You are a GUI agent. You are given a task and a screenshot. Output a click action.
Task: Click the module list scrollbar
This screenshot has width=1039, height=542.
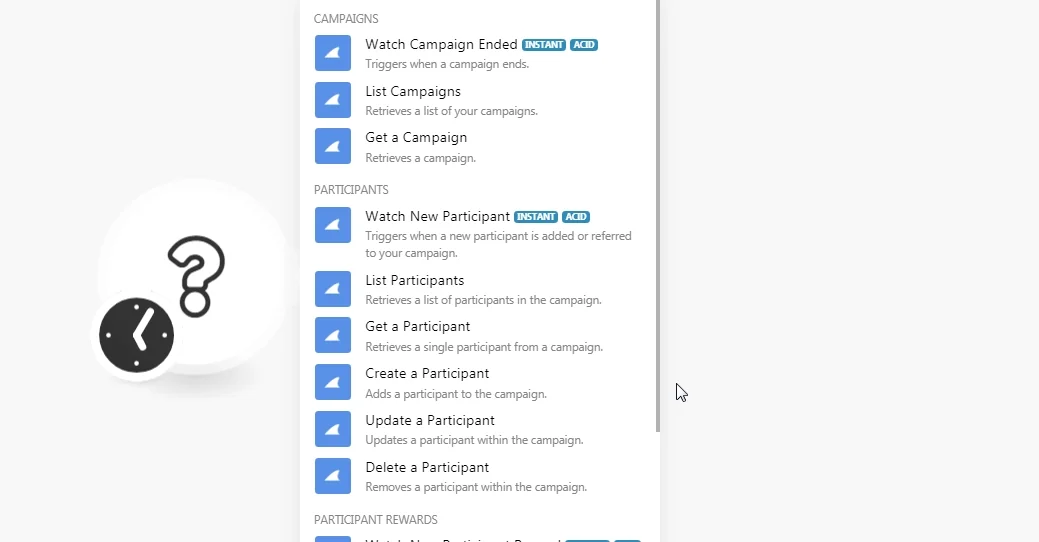coord(657,216)
